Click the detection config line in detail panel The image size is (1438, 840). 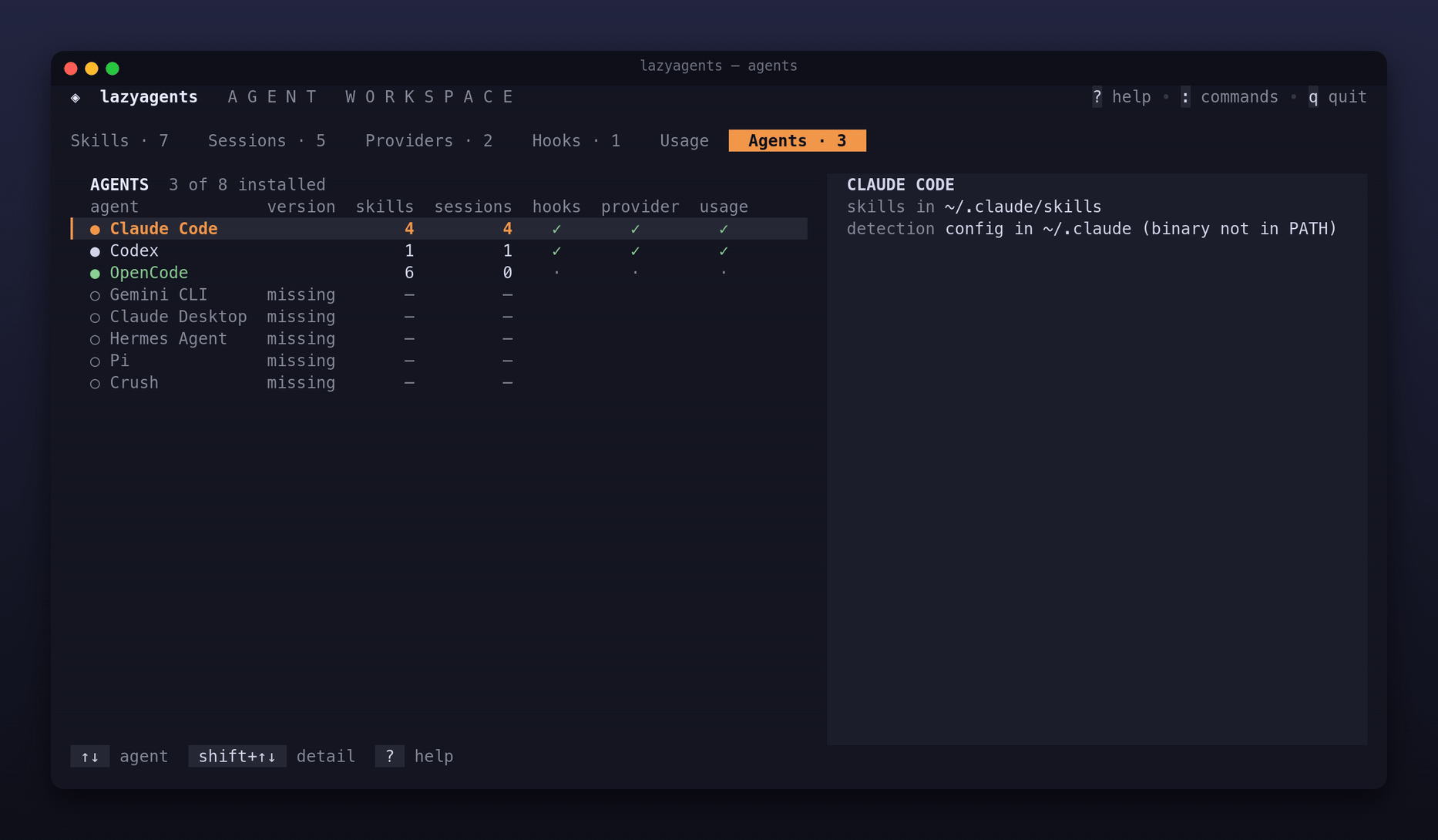pos(1091,229)
